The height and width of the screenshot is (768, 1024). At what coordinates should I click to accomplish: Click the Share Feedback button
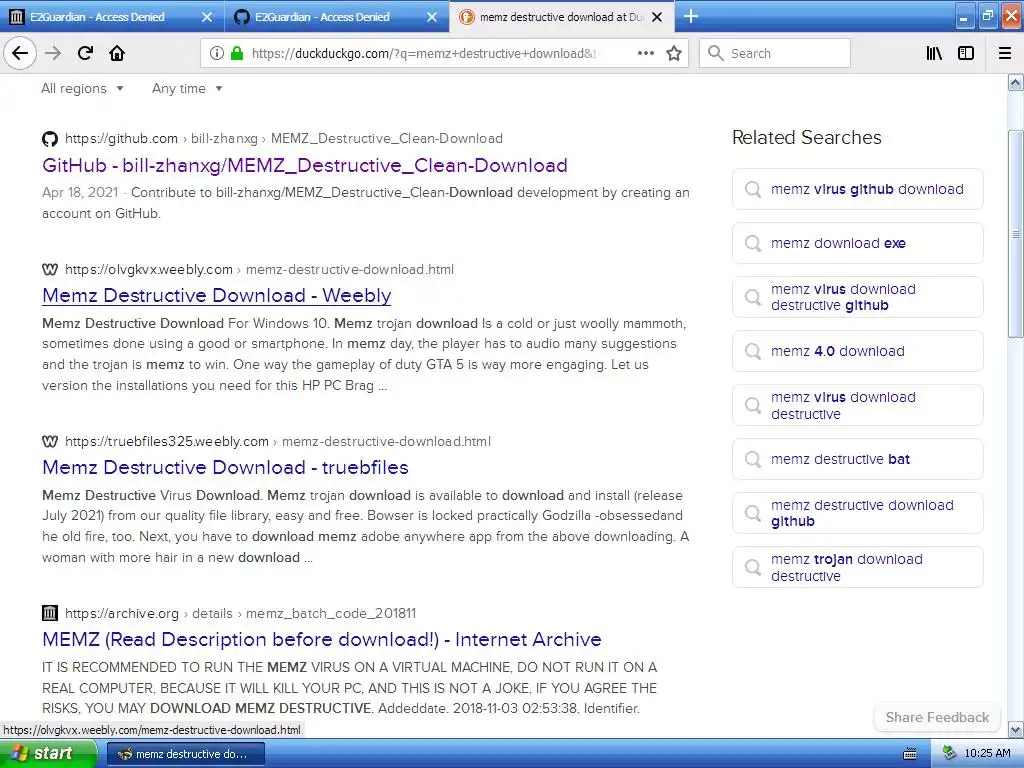(x=937, y=718)
